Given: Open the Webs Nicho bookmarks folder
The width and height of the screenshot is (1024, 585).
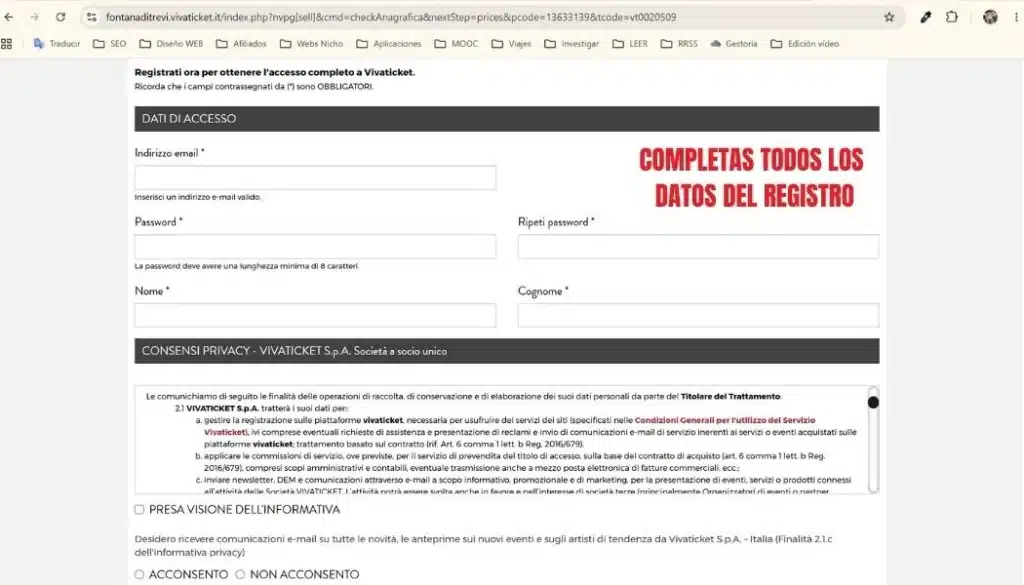Looking at the screenshot, I should tap(312, 44).
